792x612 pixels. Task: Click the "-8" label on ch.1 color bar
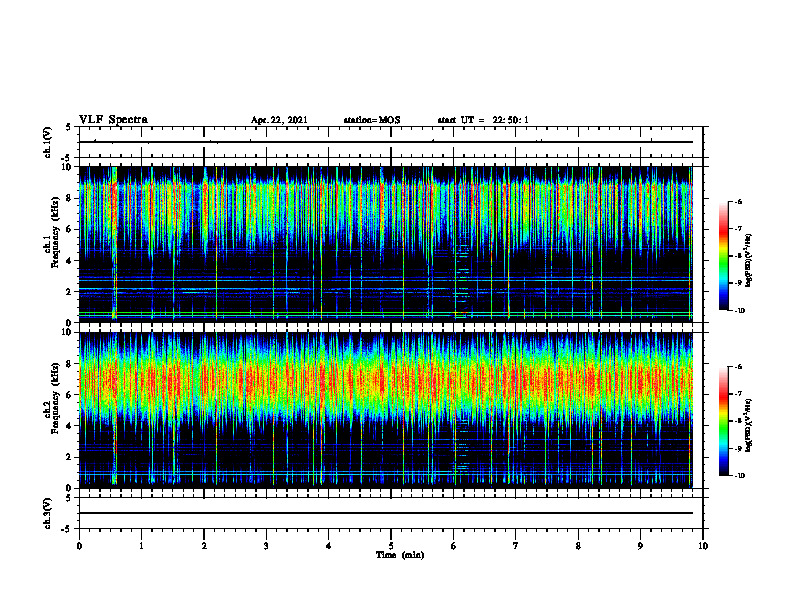tap(738, 256)
